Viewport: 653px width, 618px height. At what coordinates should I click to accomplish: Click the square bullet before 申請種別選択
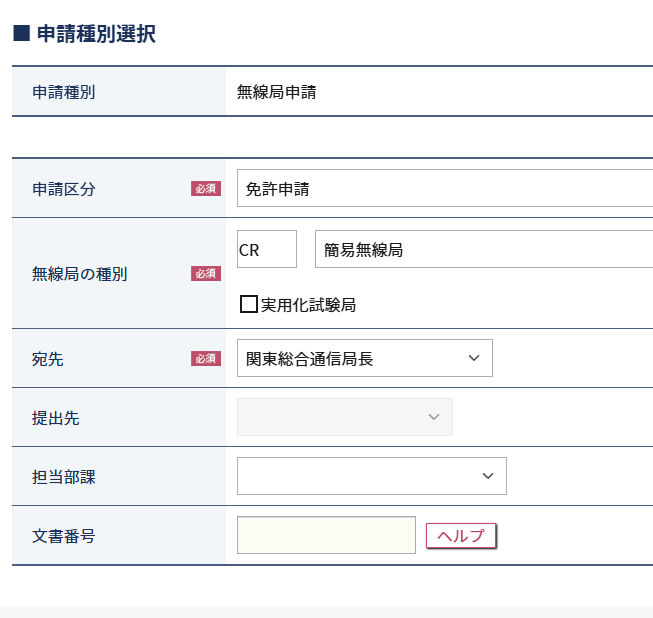(21, 34)
